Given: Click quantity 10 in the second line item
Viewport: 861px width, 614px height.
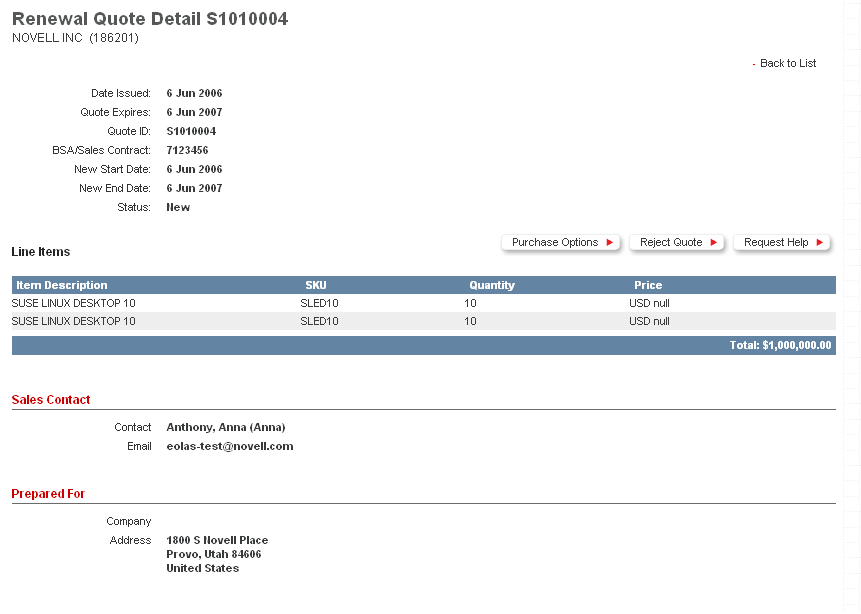Looking at the screenshot, I should (470, 321).
